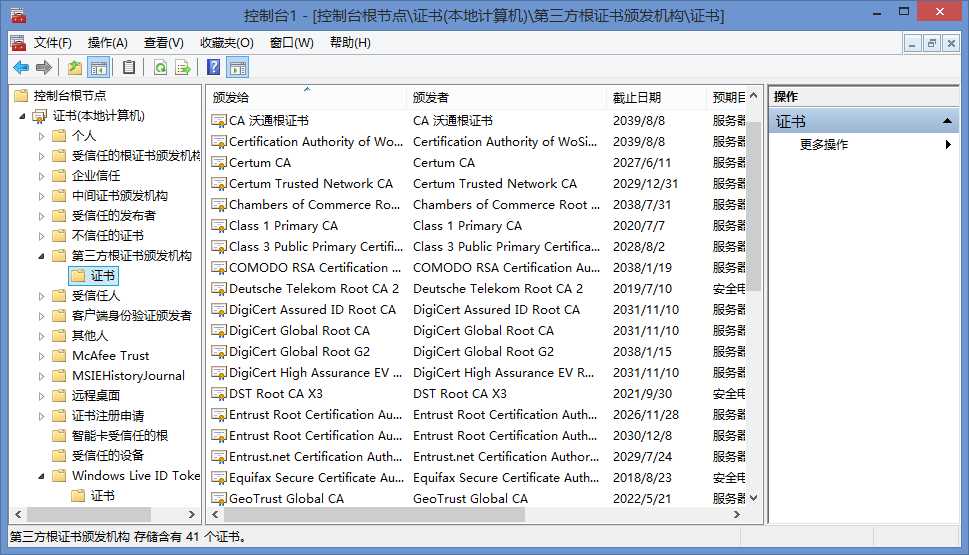Viewport: 969px width, 555px height.
Task: Sort by 颁发者 column header
Action: point(506,97)
